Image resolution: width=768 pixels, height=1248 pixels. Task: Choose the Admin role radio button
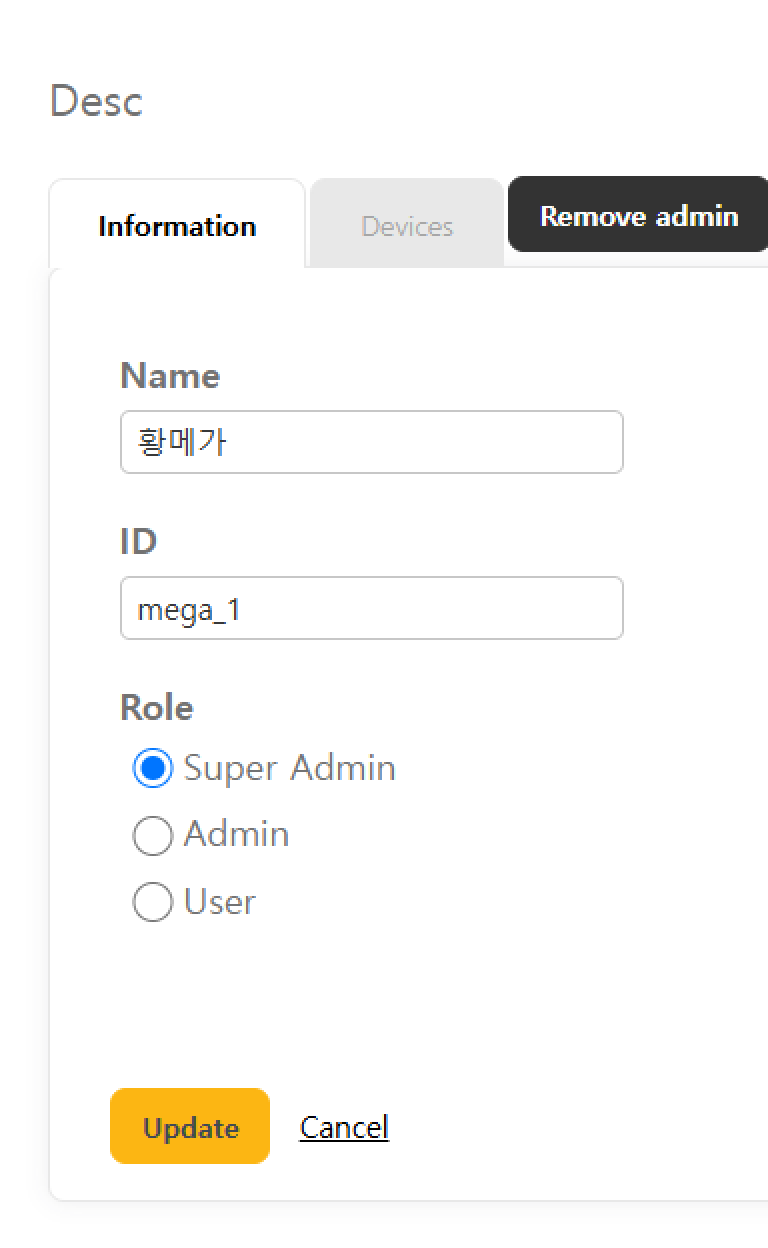point(152,836)
